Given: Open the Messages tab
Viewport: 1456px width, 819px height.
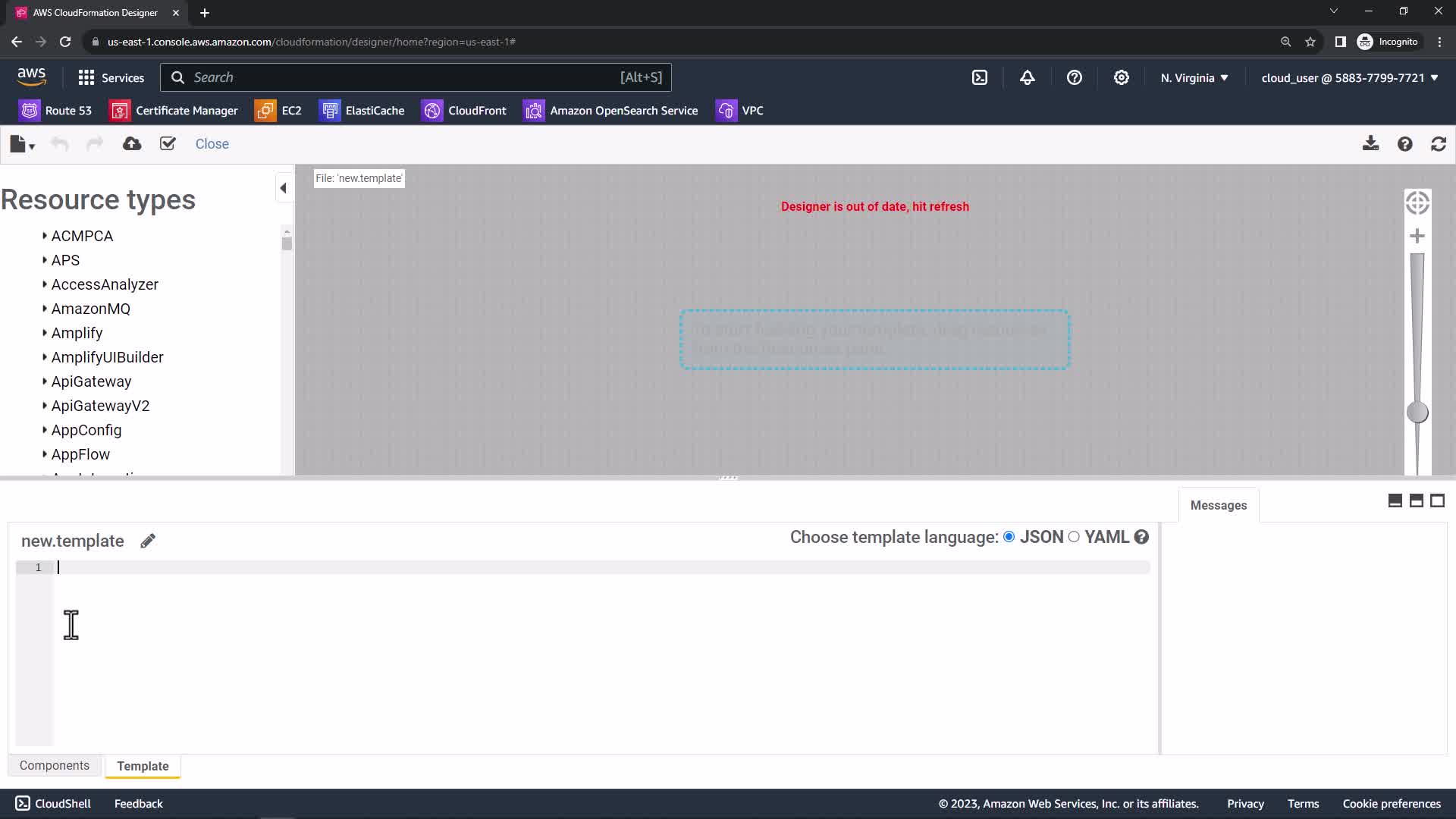Looking at the screenshot, I should pyautogui.click(x=1218, y=505).
